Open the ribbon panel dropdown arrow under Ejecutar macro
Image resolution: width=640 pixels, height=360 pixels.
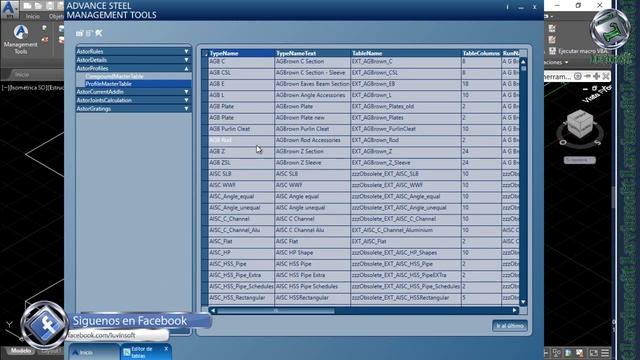point(566,62)
